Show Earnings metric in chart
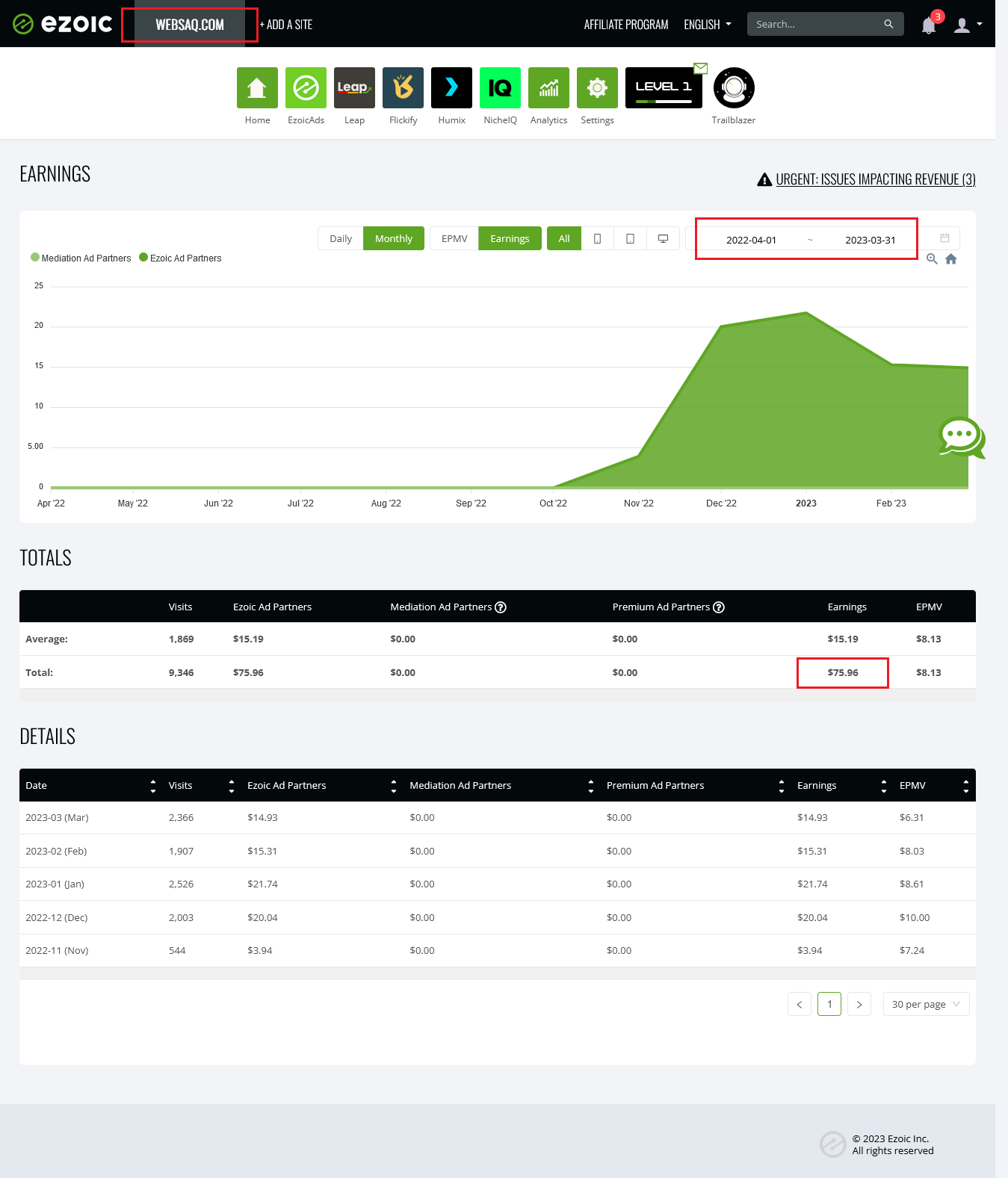Viewport: 1008px width, 1178px height. pos(510,238)
